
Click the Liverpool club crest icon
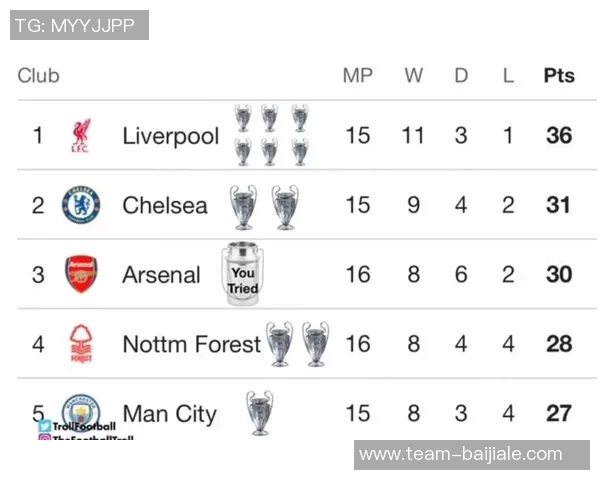[x=81, y=136]
